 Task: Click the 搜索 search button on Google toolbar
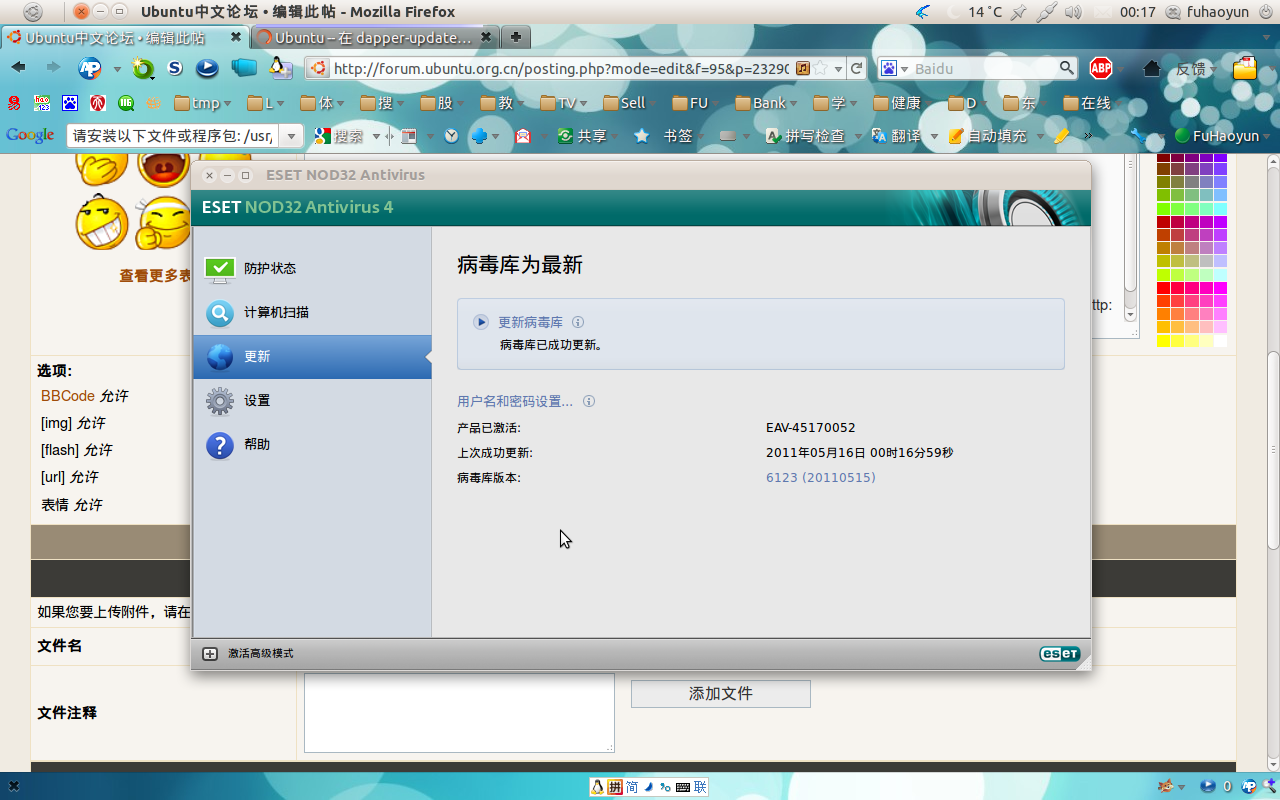point(340,135)
